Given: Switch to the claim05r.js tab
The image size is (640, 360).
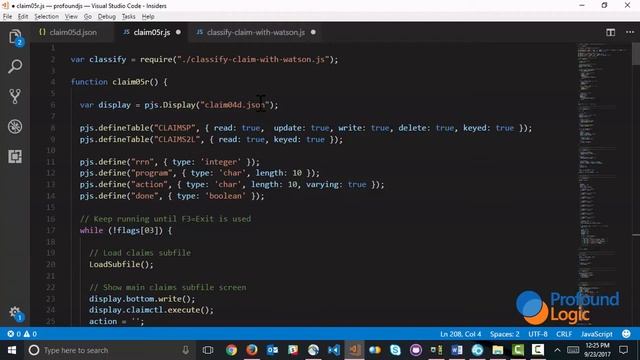Looking at the screenshot, I should (x=151, y=32).
